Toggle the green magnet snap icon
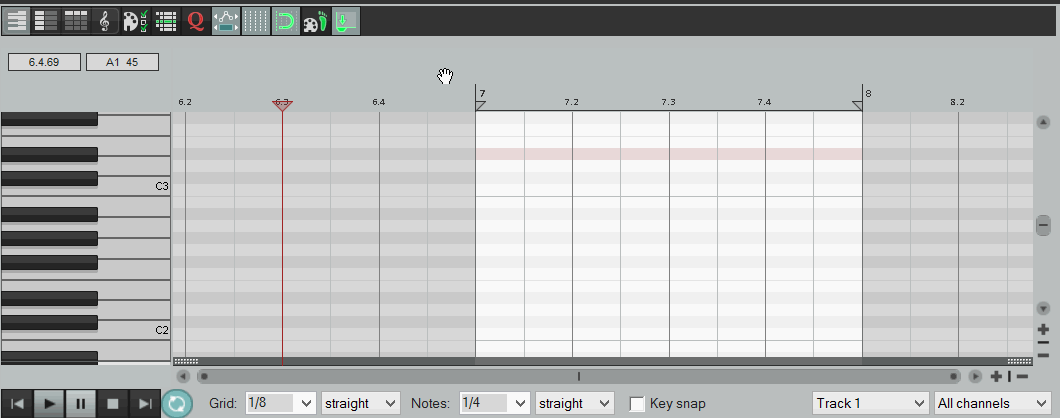 point(286,20)
